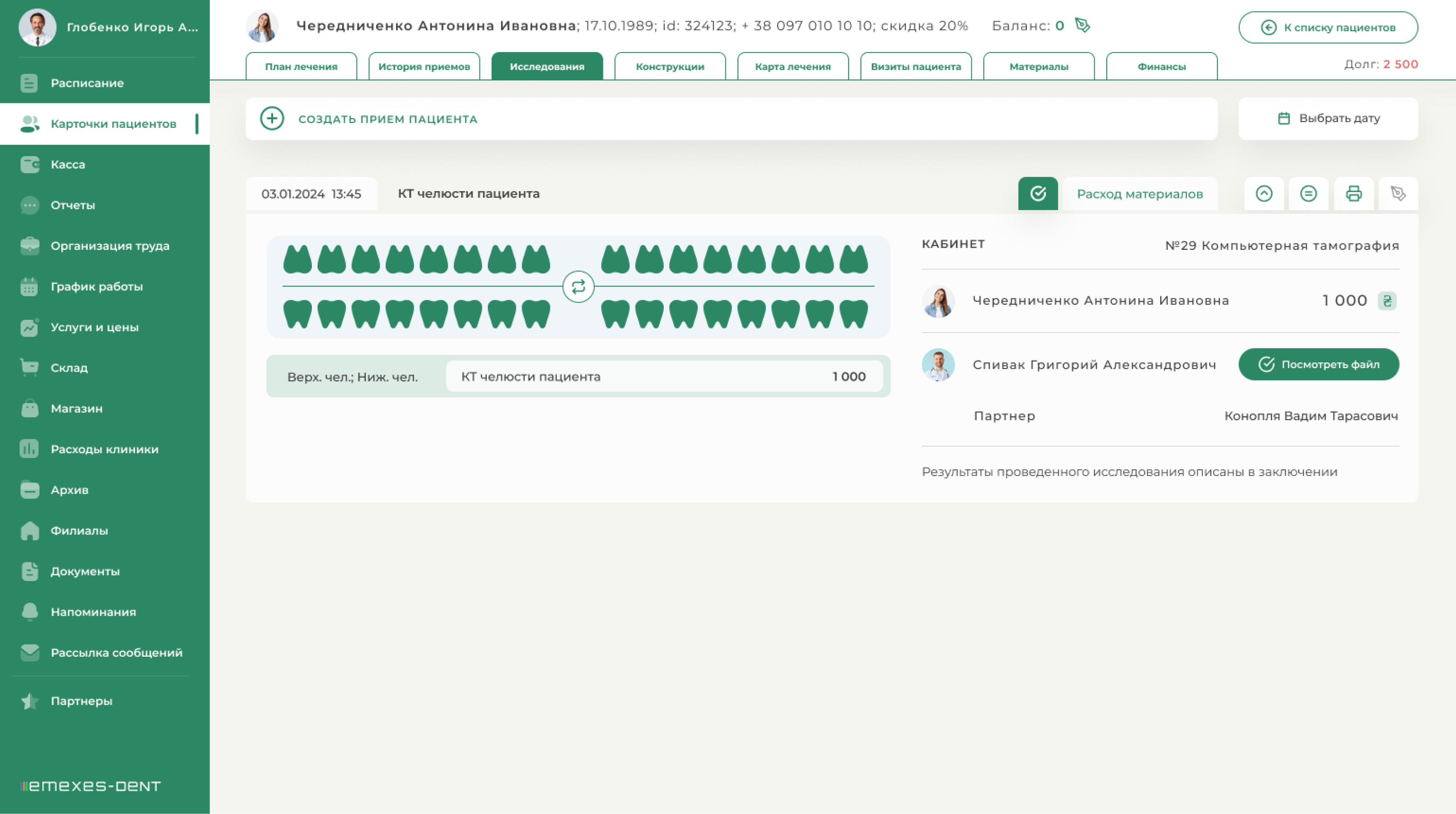Image resolution: width=1456 pixels, height=814 pixels.
Task: Collapse the examination with the chevron-up button
Action: (1264, 193)
